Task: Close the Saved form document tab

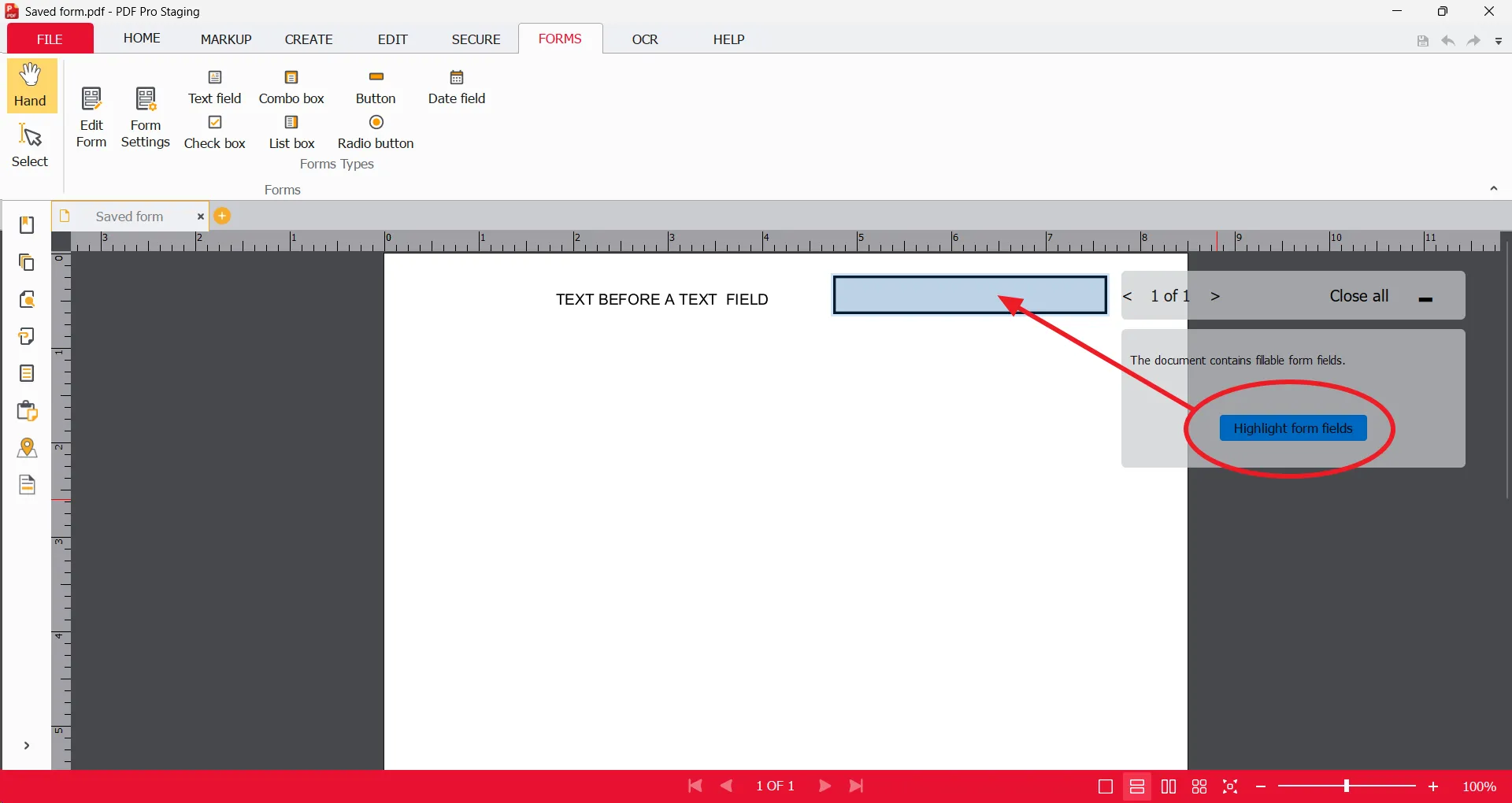Action: click(x=200, y=216)
